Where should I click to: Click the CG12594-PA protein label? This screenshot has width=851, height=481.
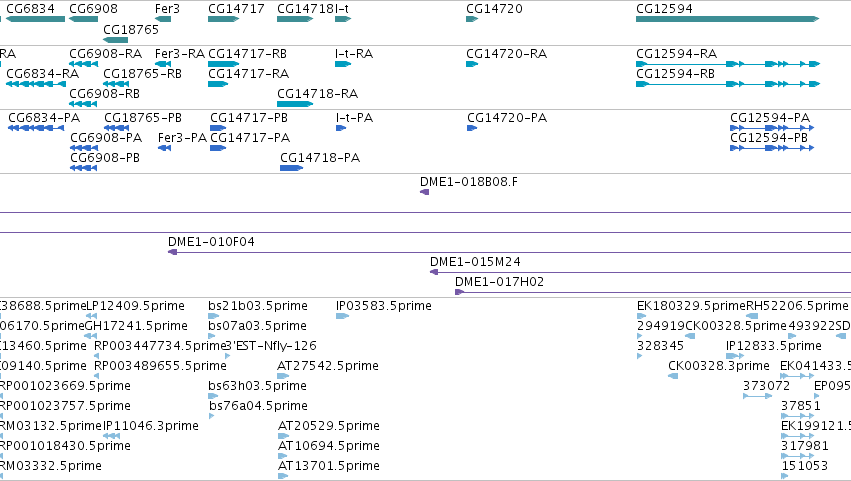pyautogui.click(x=770, y=118)
